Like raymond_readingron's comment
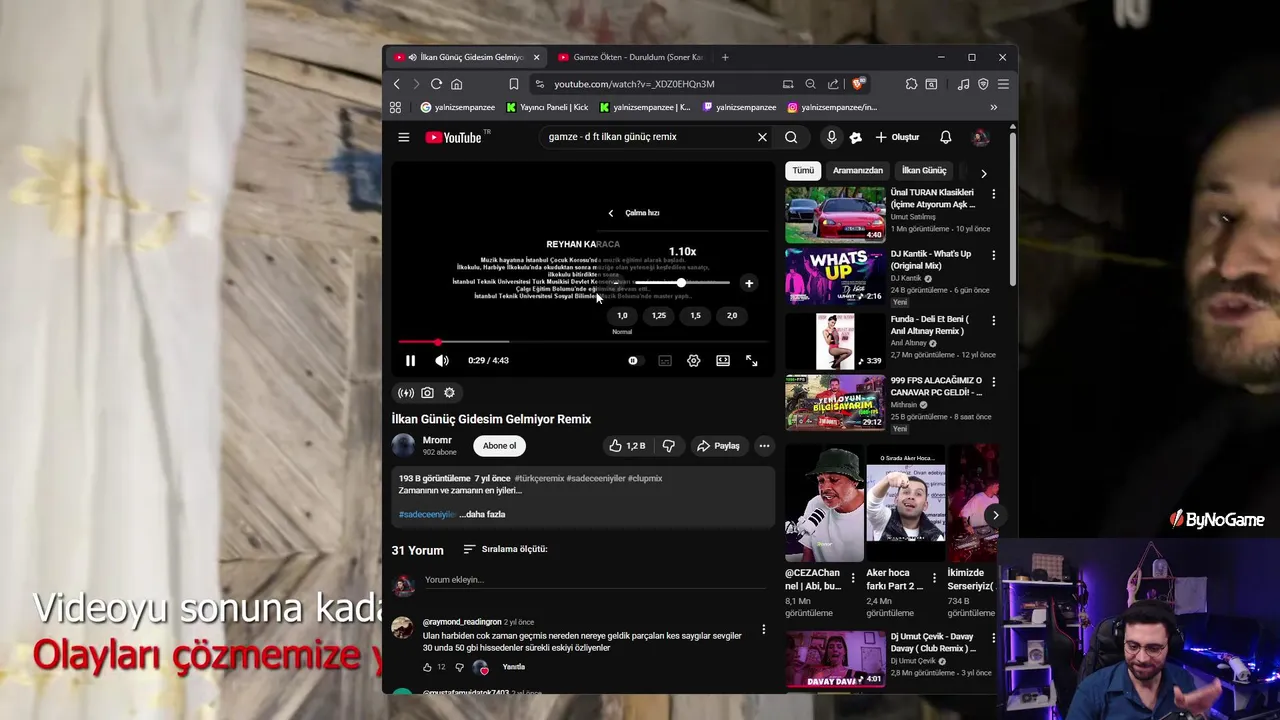The image size is (1280, 720). [427, 667]
